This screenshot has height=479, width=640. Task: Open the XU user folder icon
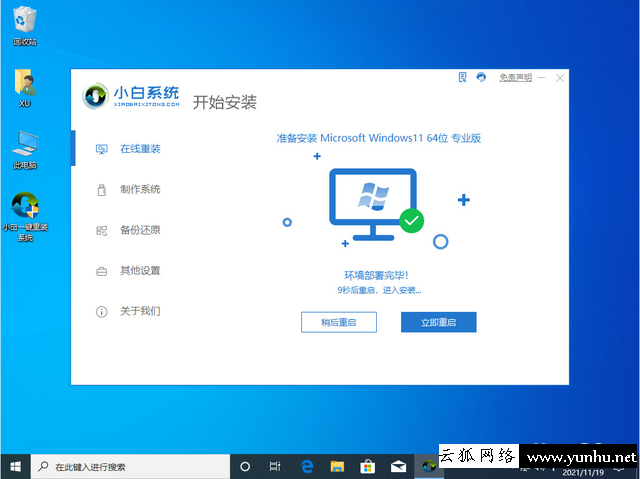(x=24, y=88)
